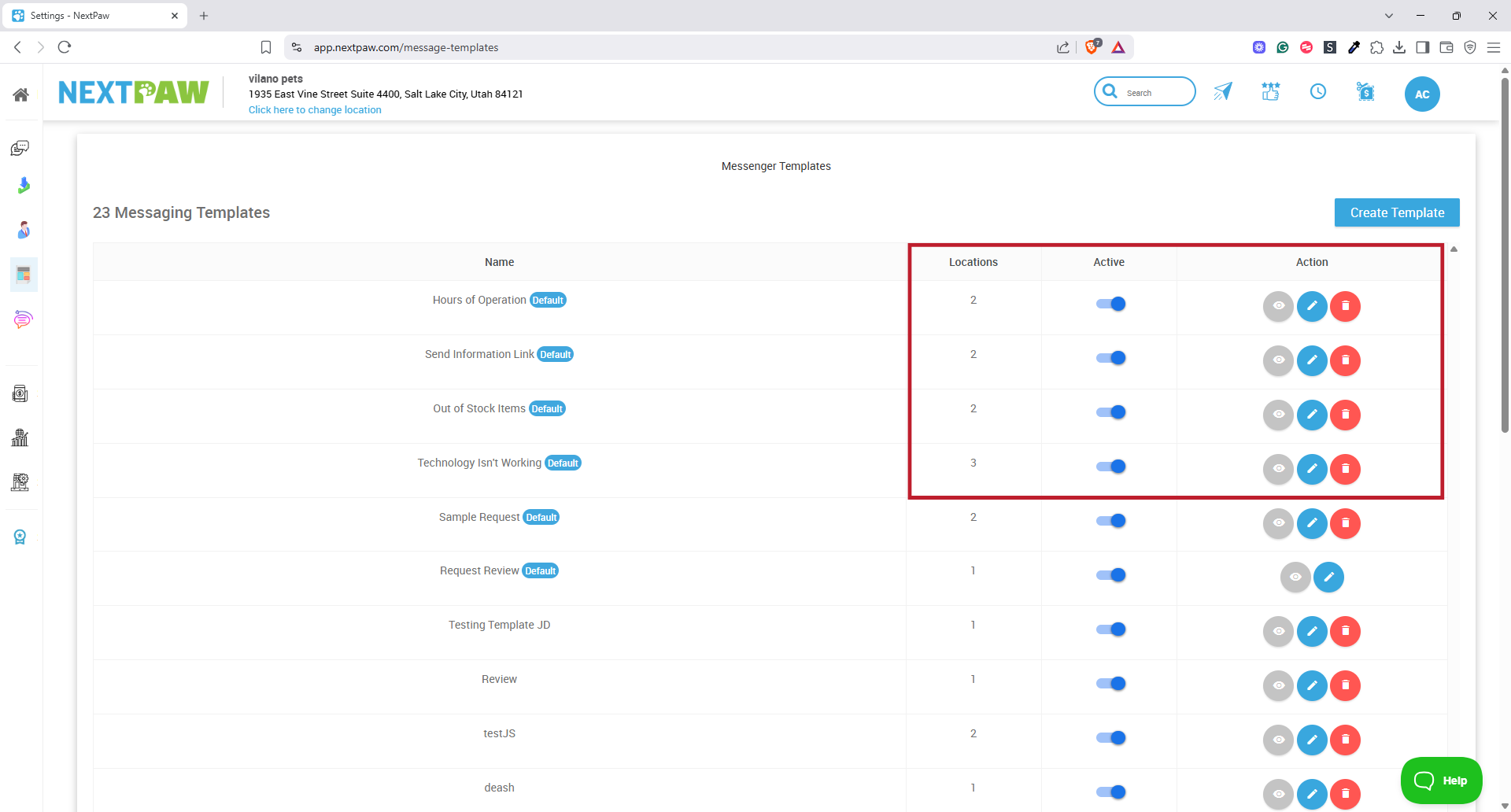Delete the Sample Request template
The height and width of the screenshot is (812, 1511).
(1345, 523)
